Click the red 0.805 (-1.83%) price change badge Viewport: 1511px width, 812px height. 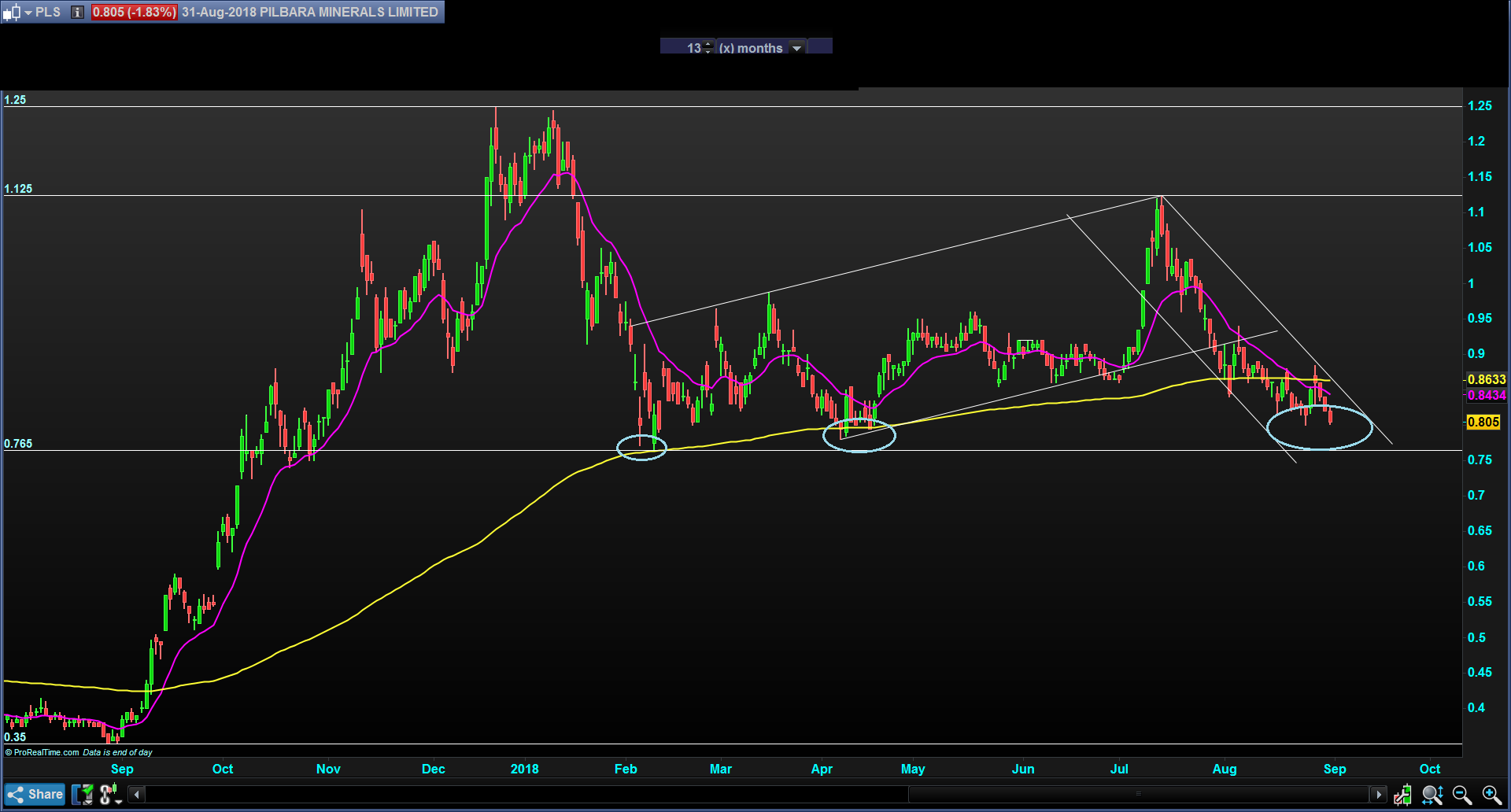(134, 13)
